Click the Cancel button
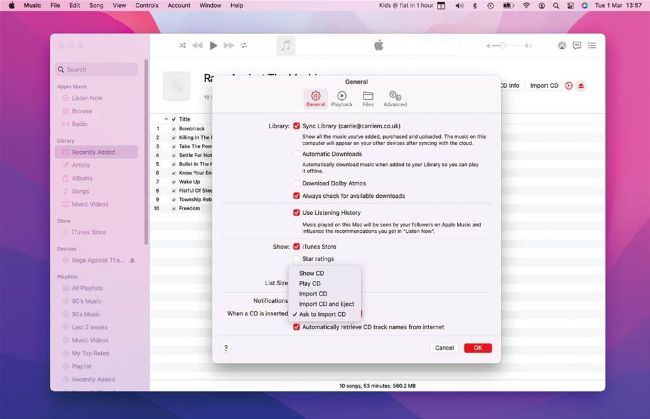This screenshot has width=650, height=419. [444, 348]
